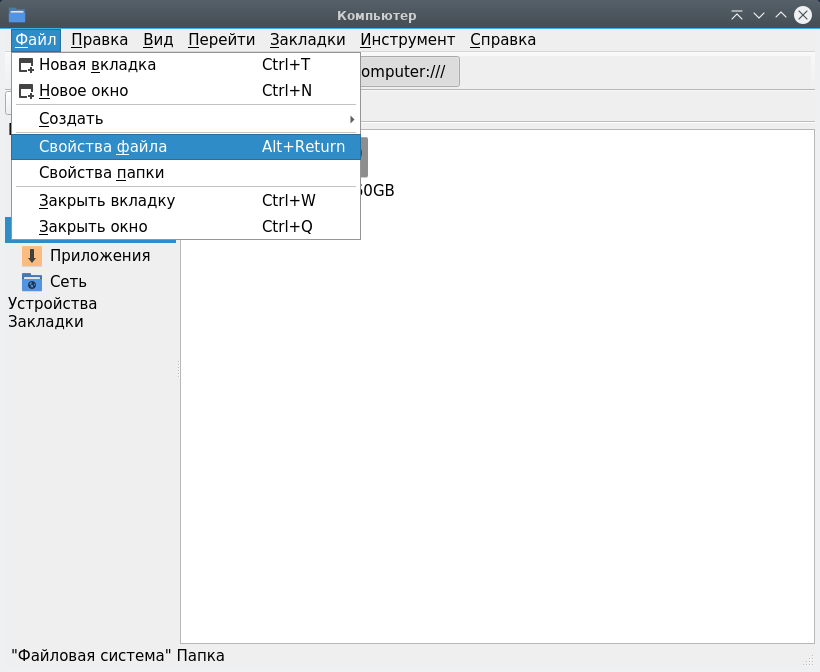Click the Сеть network folder icon

coord(32,282)
